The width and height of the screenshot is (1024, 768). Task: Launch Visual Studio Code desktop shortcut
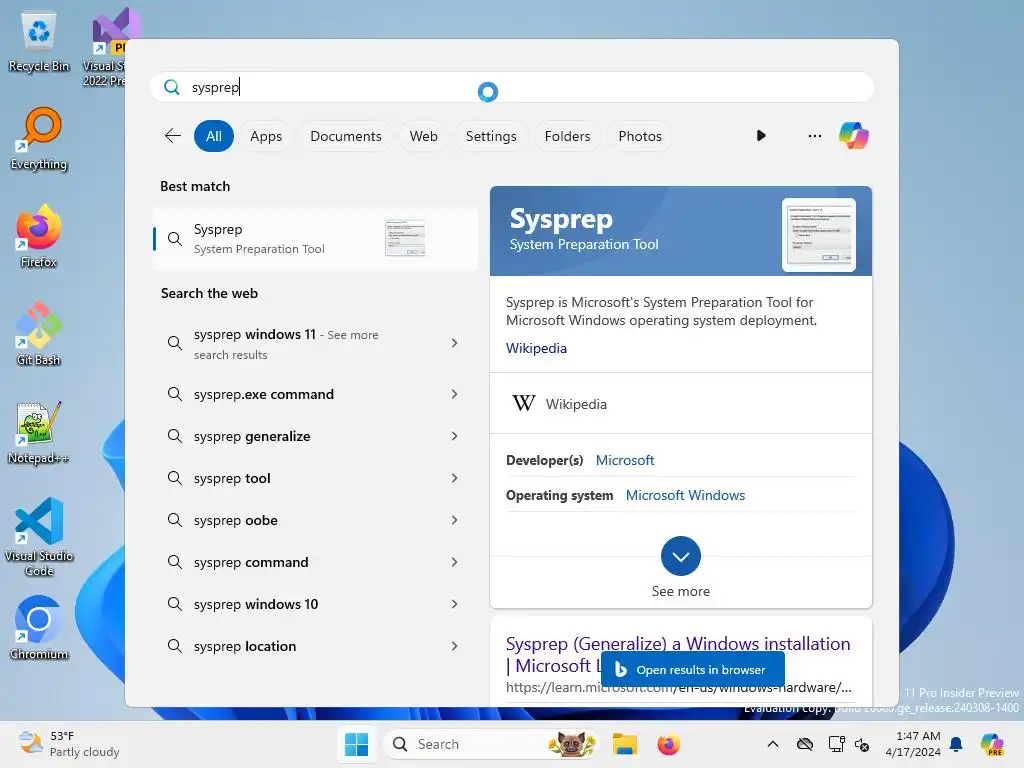click(39, 537)
